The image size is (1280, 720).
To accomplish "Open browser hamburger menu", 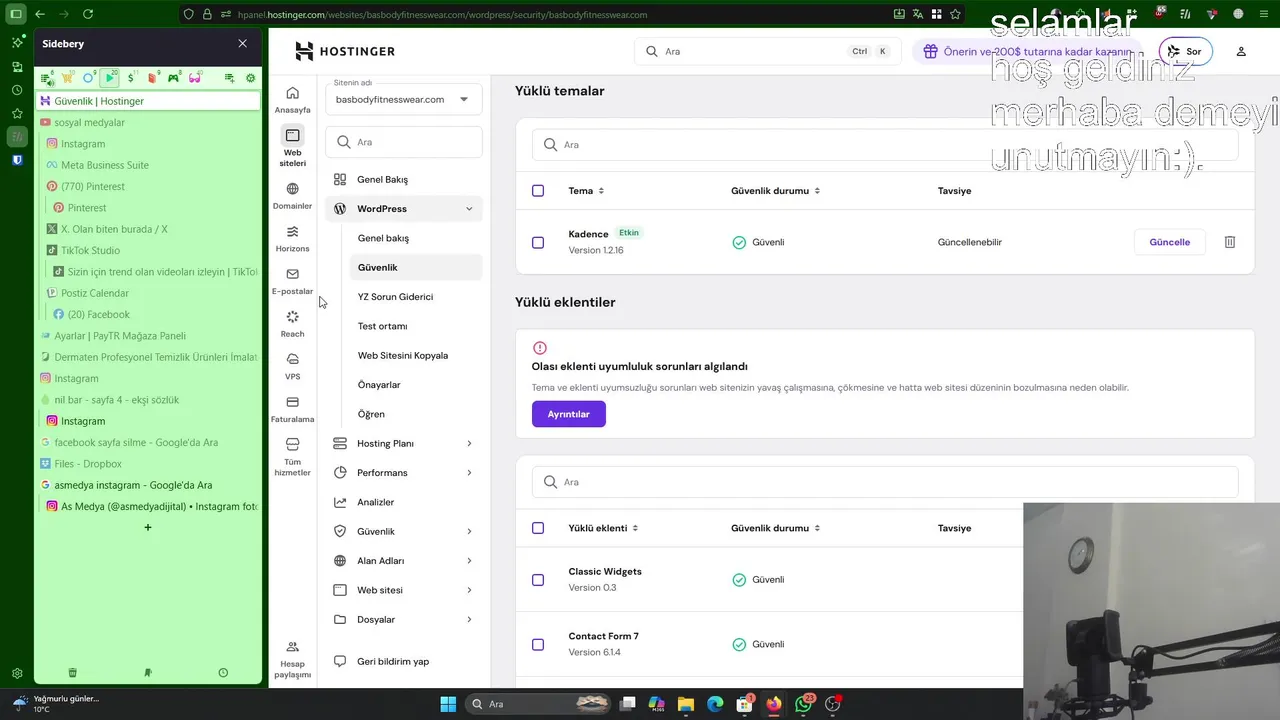I will point(1265,14).
